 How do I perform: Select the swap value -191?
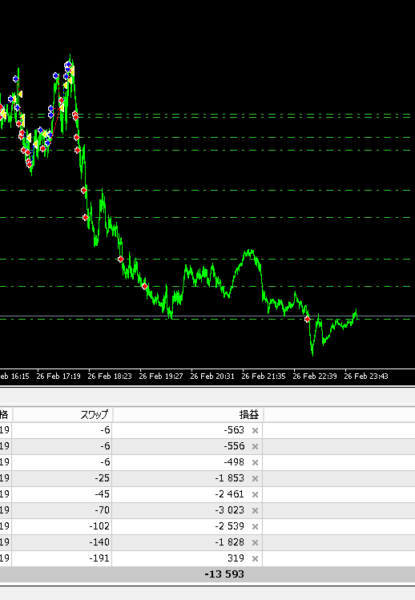pyautogui.click(x=99, y=558)
